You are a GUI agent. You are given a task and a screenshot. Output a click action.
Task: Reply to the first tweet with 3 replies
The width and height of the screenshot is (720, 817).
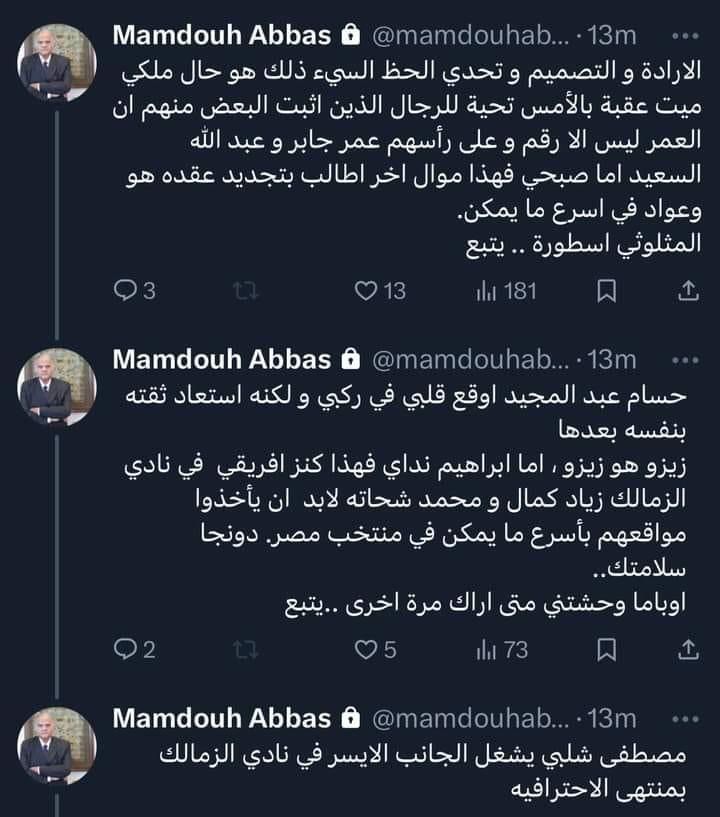(x=125, y=291)
